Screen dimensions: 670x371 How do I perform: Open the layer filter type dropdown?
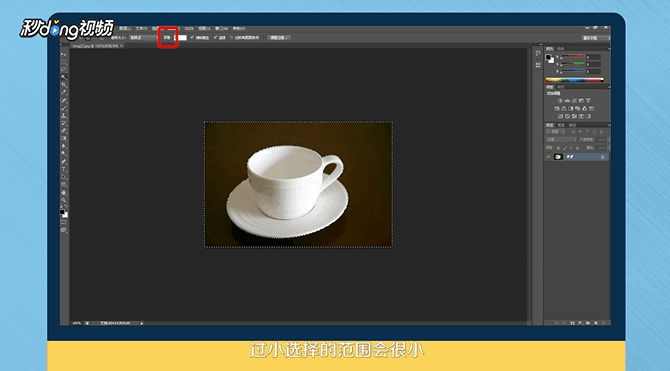pyautogui.click(x=555, y=132)
